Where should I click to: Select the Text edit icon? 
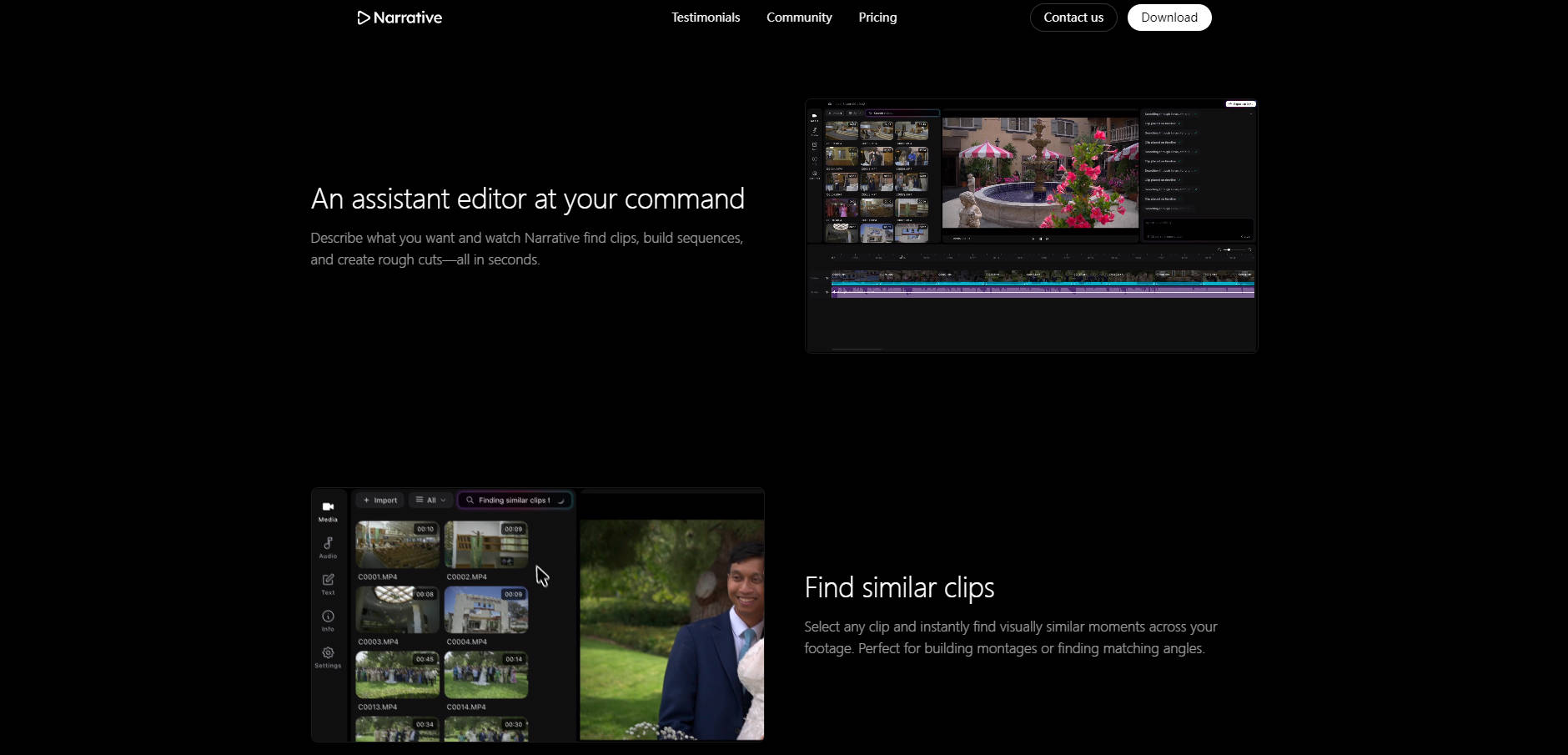point(328,581)
